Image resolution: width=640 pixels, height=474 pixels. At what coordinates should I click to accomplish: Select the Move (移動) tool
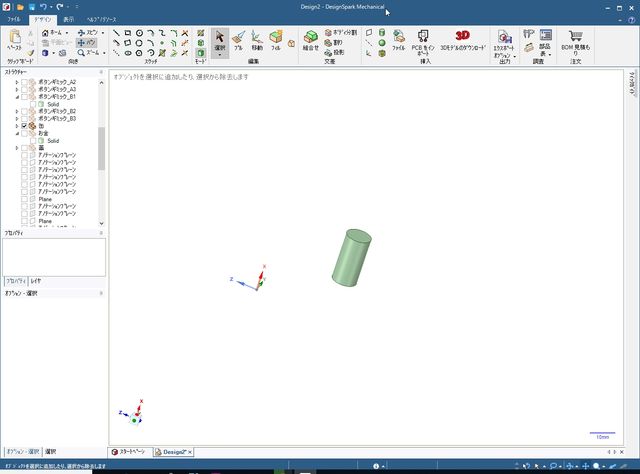pos(257,40)
